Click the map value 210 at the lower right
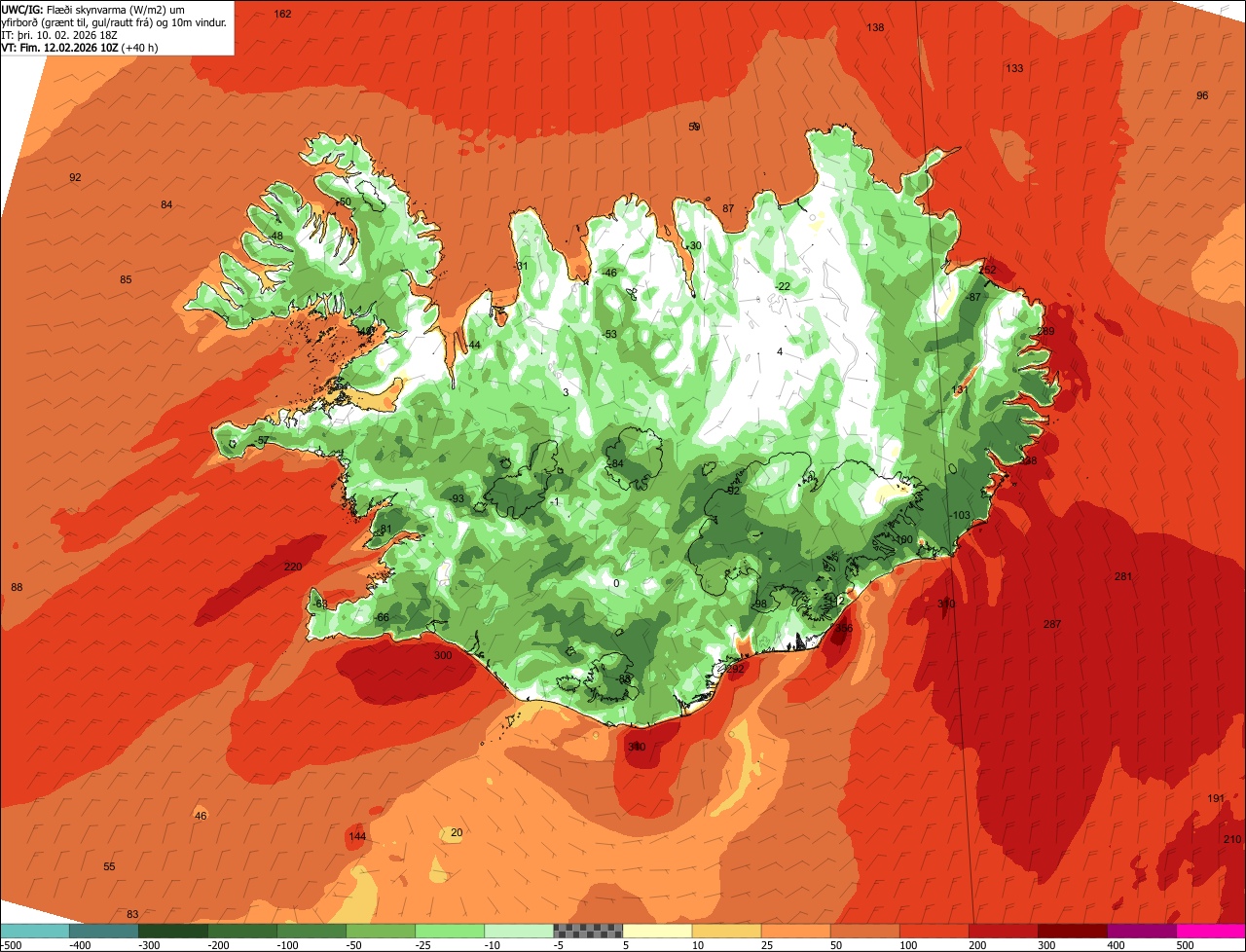 click(x=1232, y=839)
